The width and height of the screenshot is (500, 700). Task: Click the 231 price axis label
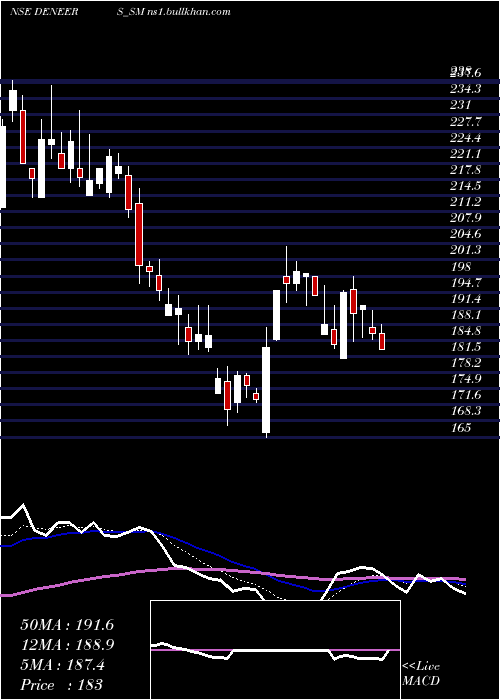point(461,105)
